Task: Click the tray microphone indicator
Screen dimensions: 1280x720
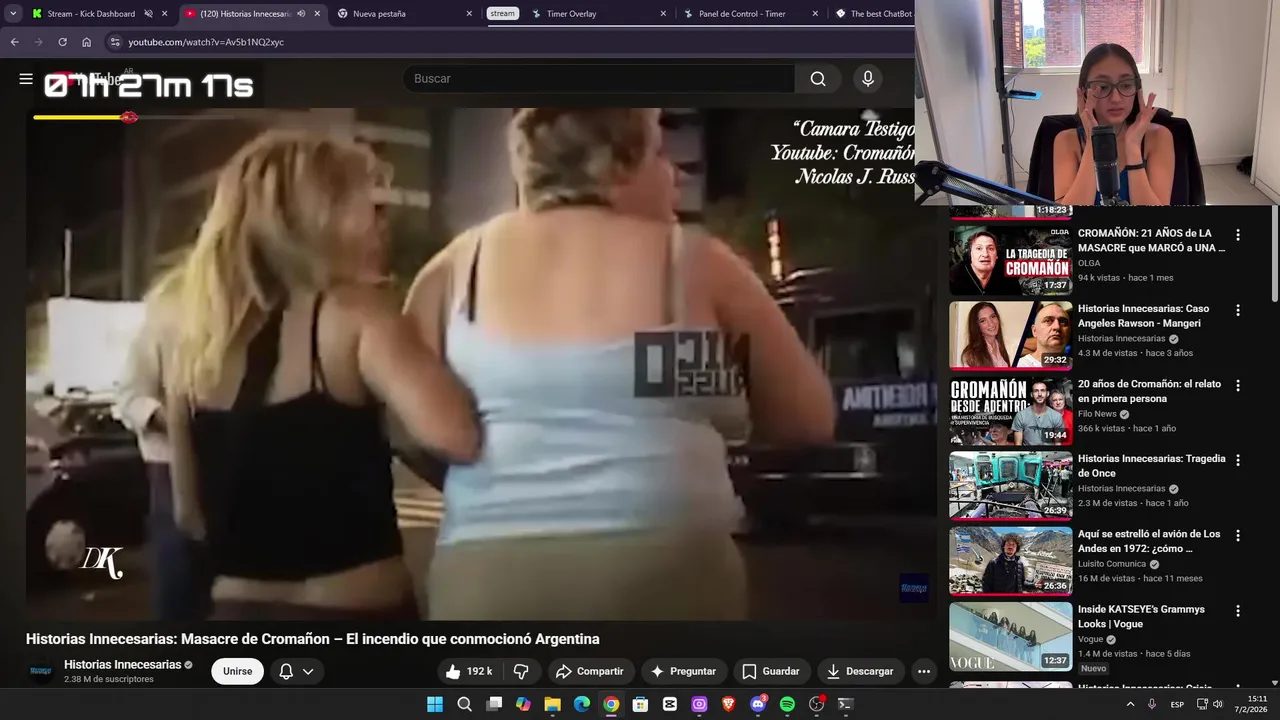Action: click(1152, 704)
